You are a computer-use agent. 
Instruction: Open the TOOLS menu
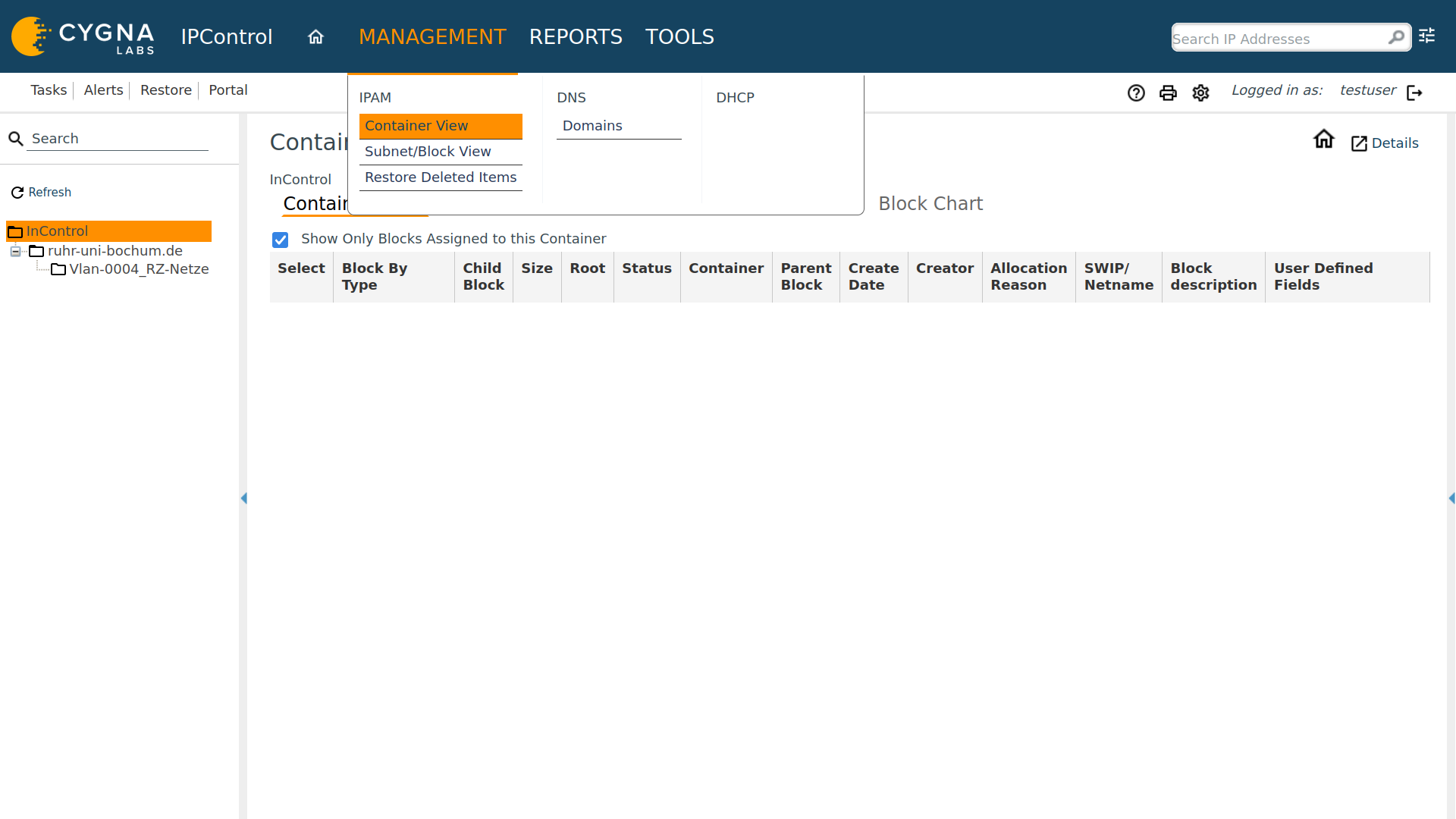pos(679,36)
